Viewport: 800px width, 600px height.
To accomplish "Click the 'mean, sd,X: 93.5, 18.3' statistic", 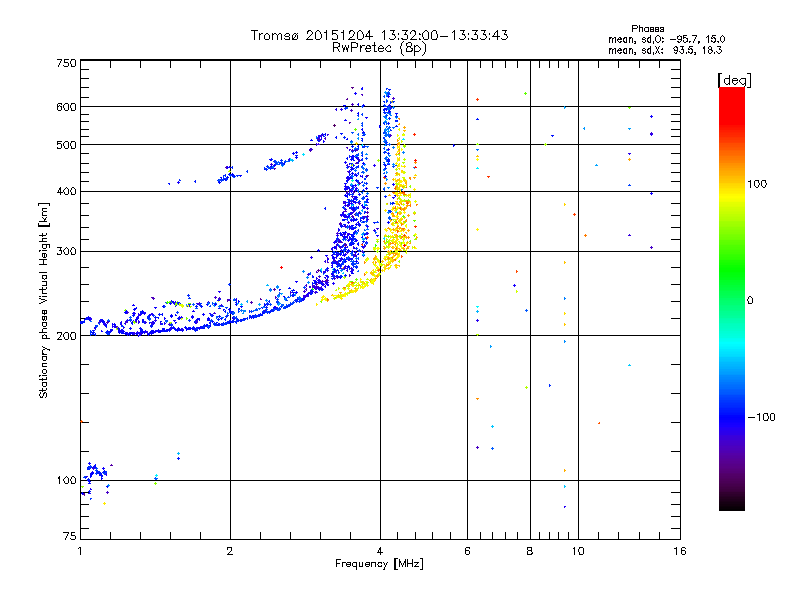I will pyautogui.click(x=665, y=50).
